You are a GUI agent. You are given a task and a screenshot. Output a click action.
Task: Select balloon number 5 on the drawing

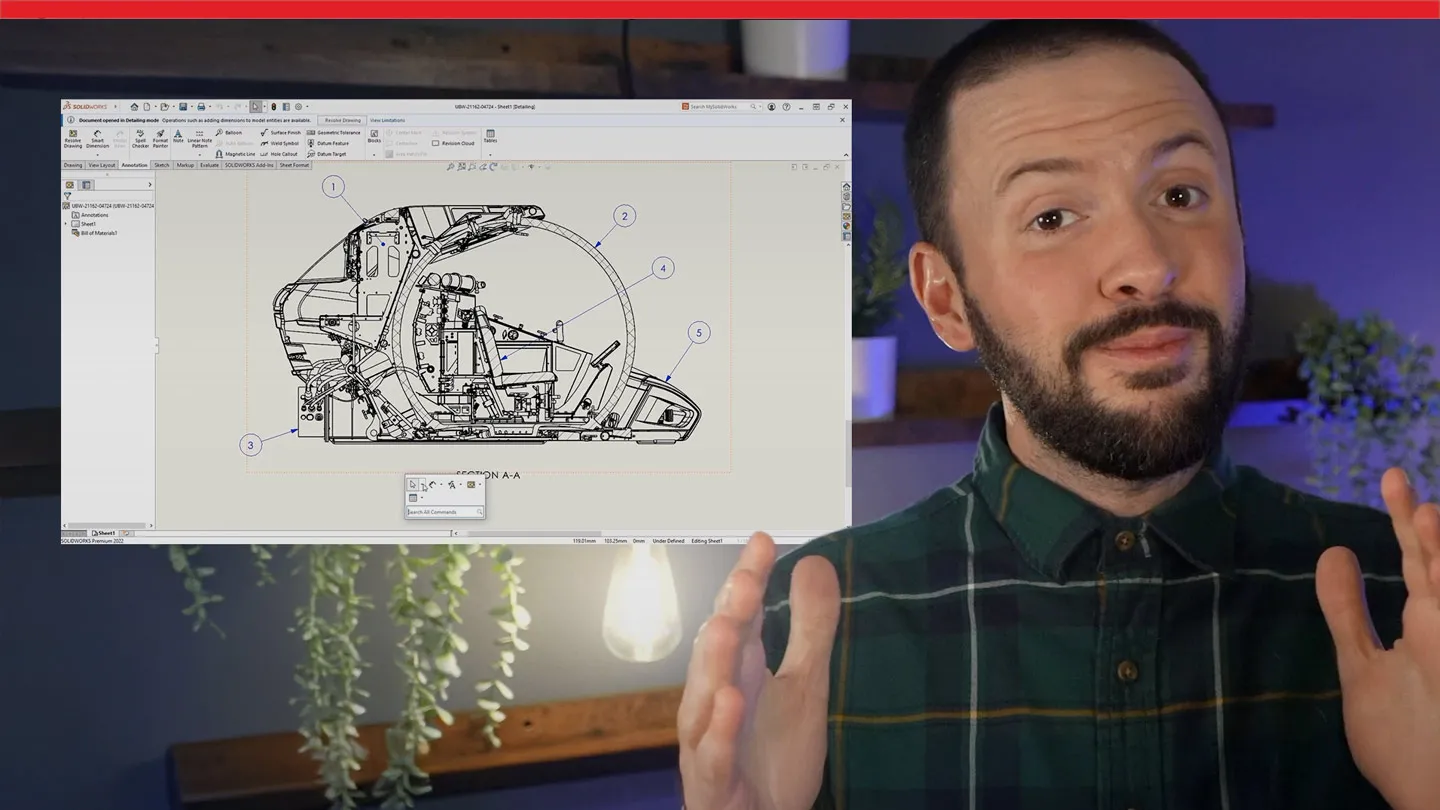coord(699,333)
